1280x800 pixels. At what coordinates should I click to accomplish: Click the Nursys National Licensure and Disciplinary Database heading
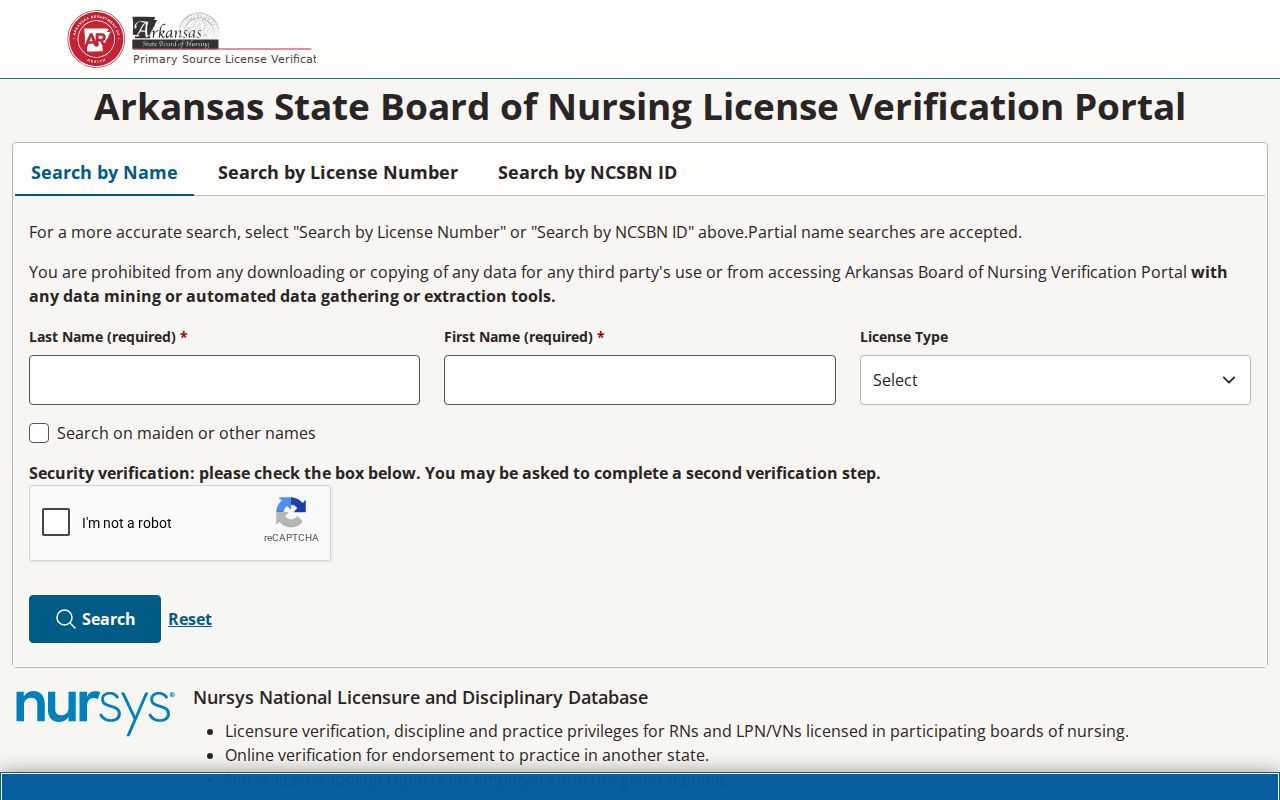pyautogui.click(x=420, y=697)
